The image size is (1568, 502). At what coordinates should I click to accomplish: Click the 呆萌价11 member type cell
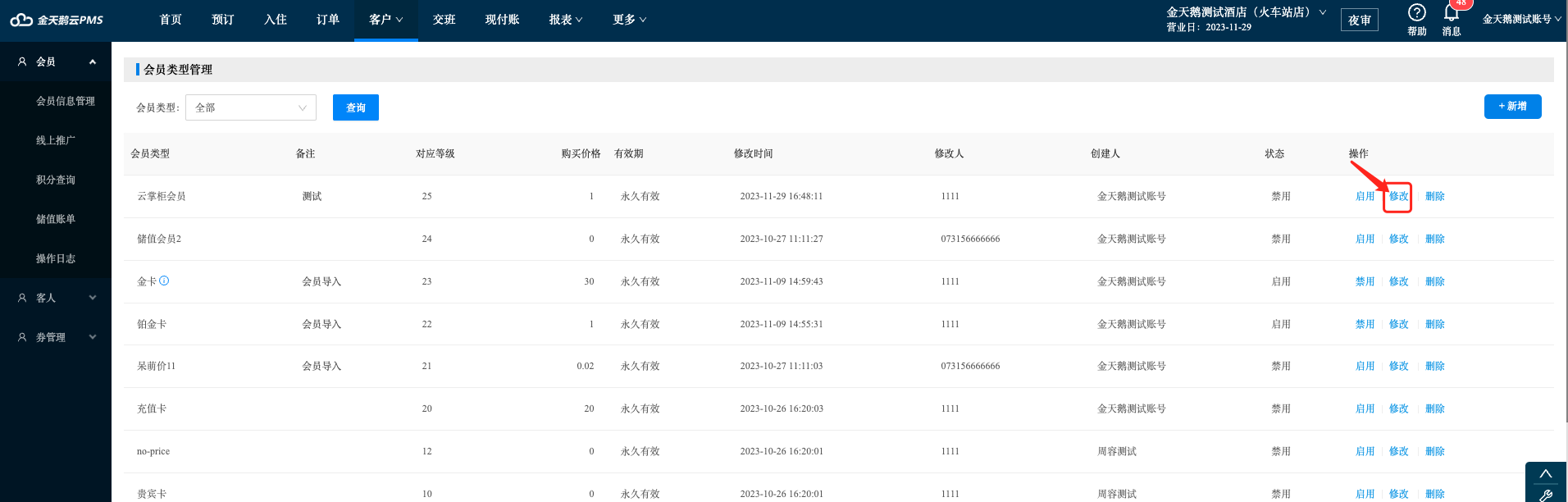tap(156, 366)
